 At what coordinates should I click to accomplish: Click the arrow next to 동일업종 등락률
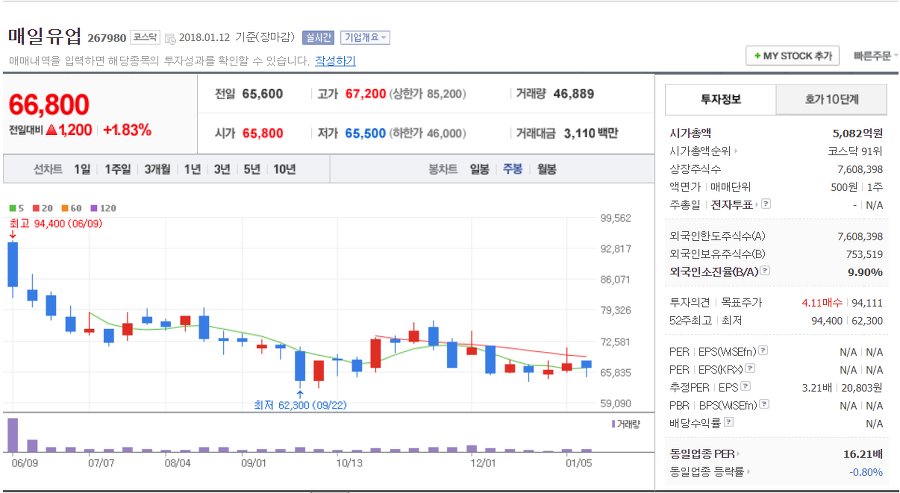[747, 472]
